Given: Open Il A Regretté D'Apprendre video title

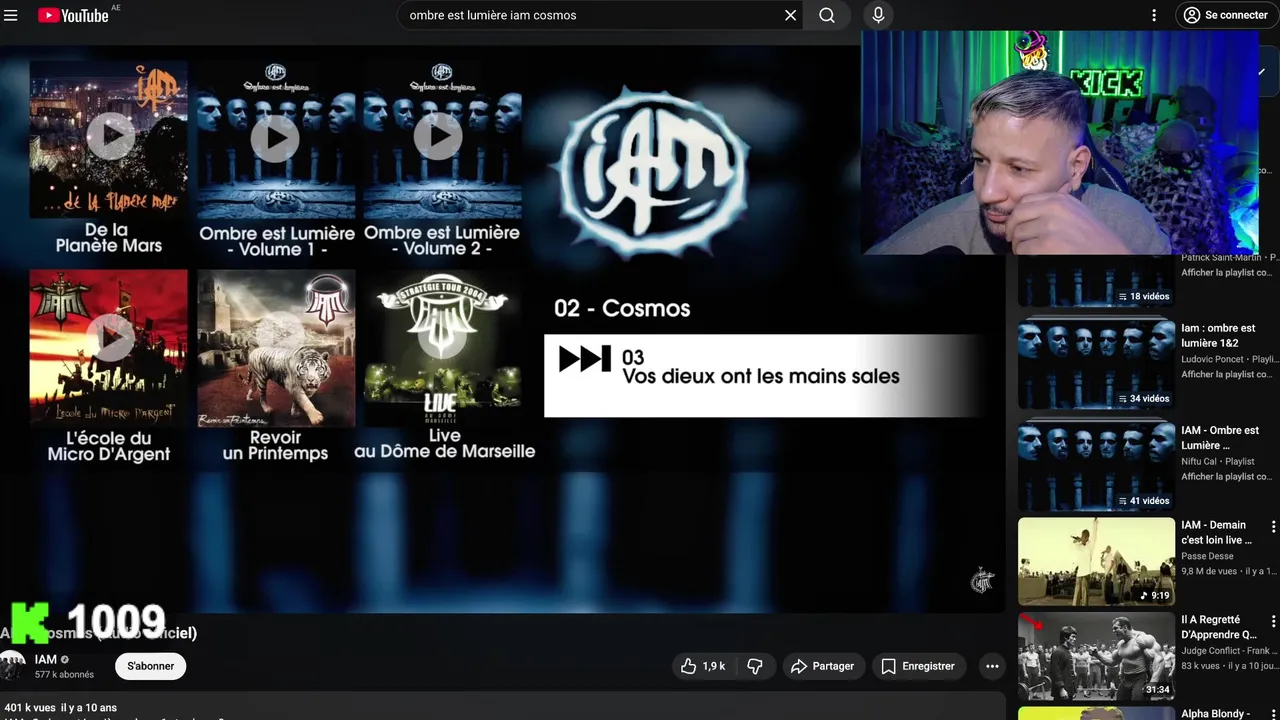Looking at the screenshot, I should pos(1219,627).
